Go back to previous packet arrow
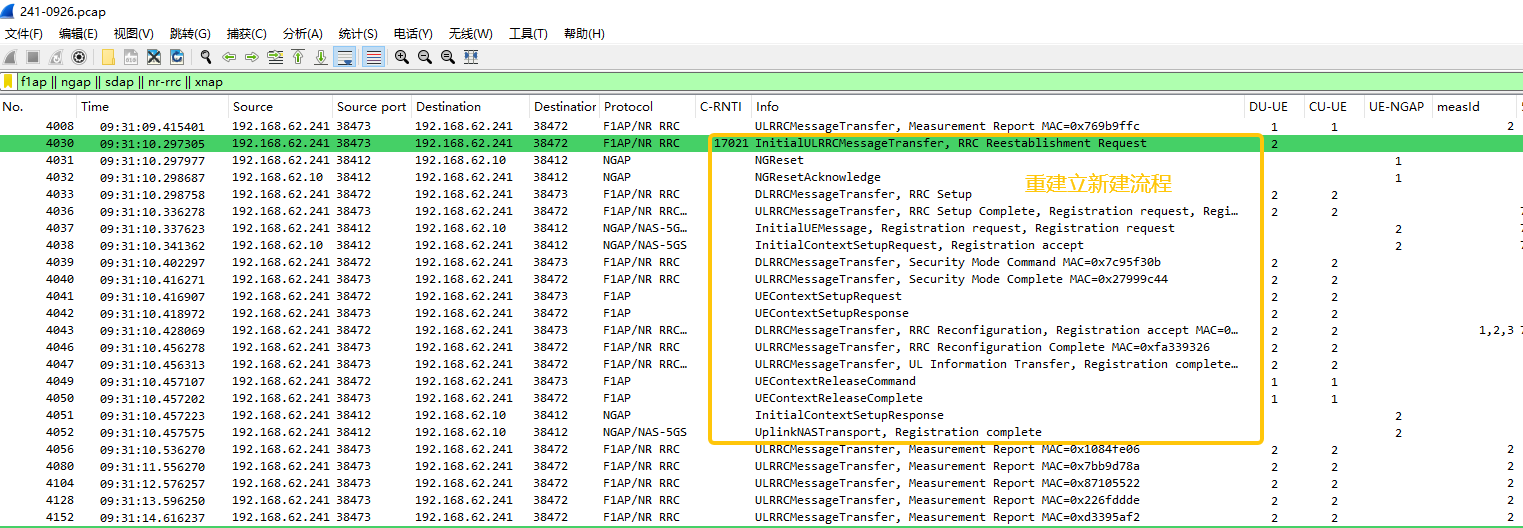Viewport: 1523px width, 528px height. click(x=229, y=57)
